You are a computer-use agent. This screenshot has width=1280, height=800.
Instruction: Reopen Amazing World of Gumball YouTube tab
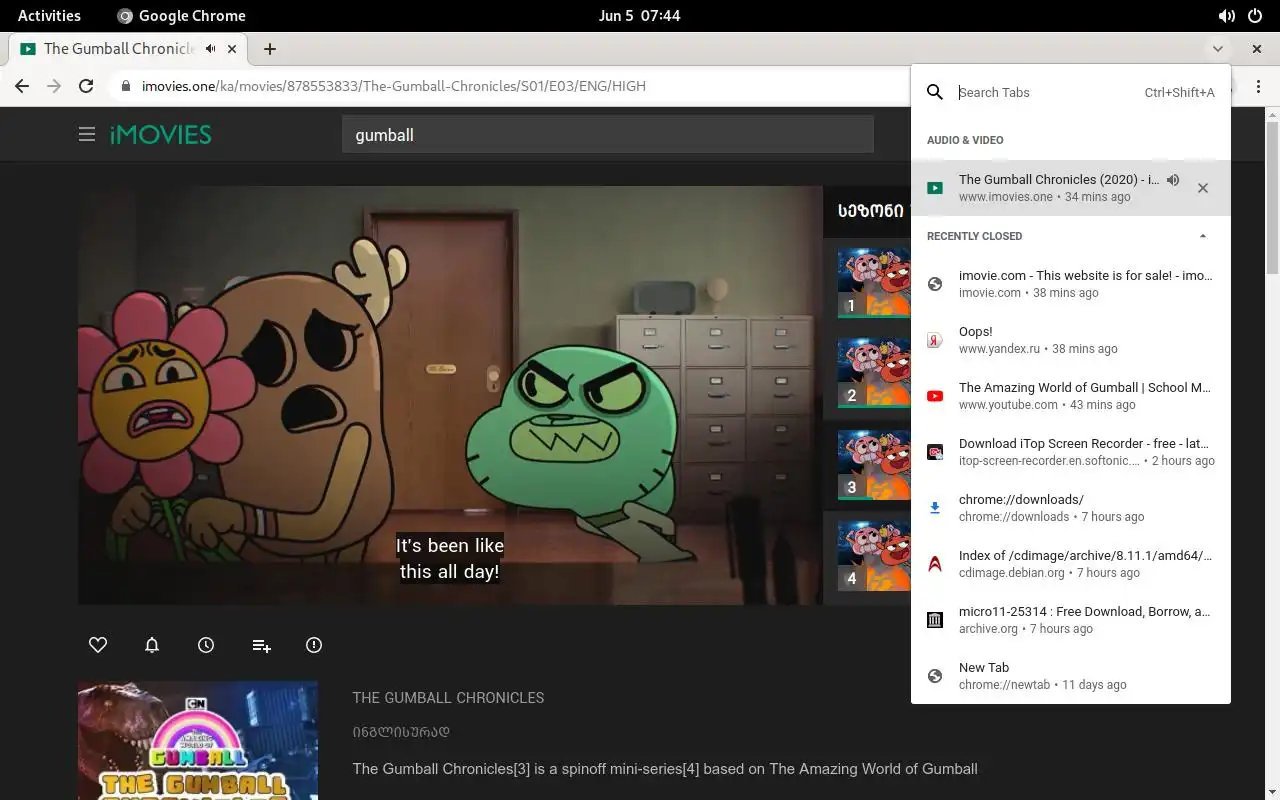click(x=1071, y=396)
